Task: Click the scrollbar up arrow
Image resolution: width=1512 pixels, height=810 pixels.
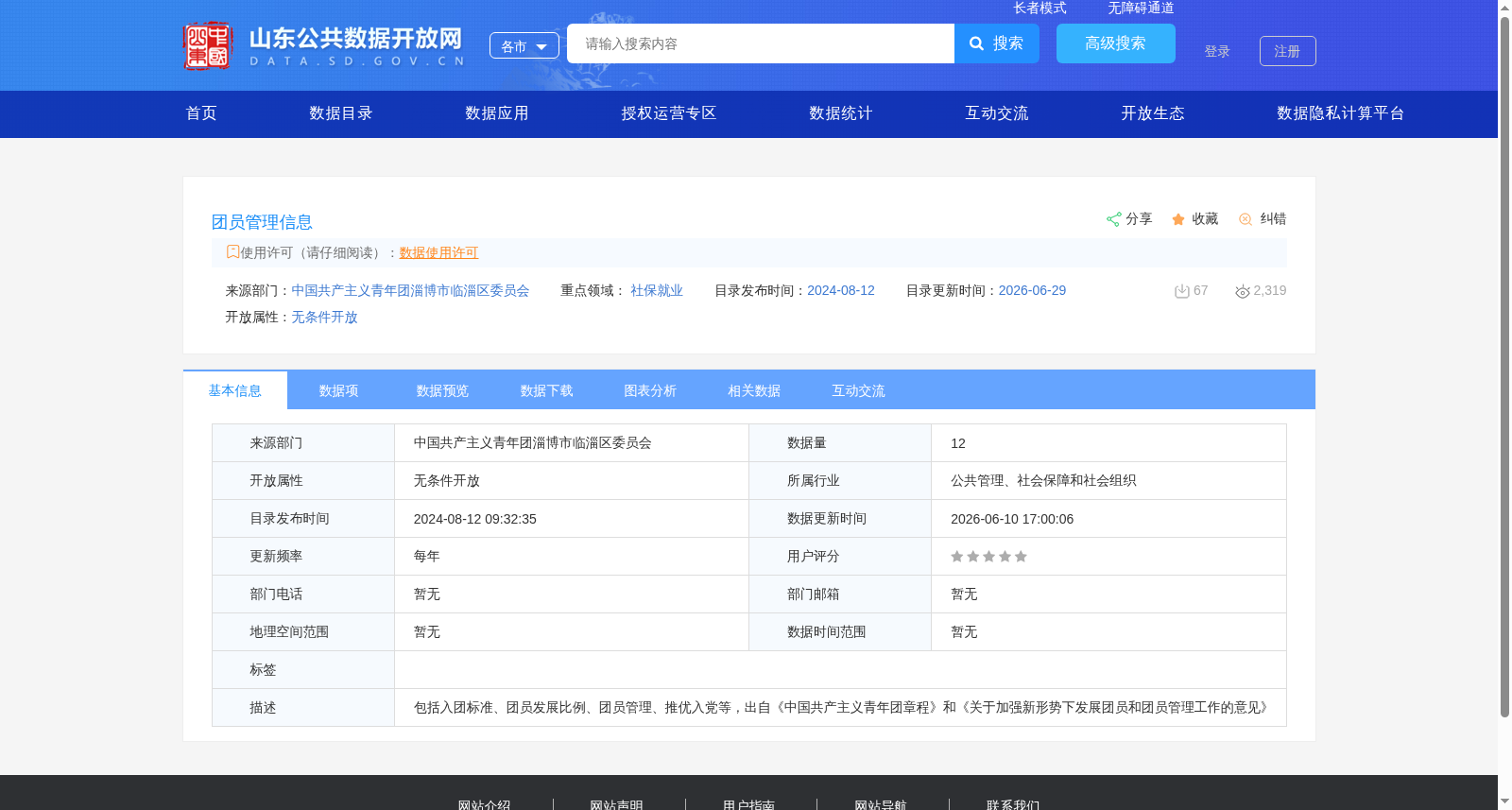Action: 1504,8
